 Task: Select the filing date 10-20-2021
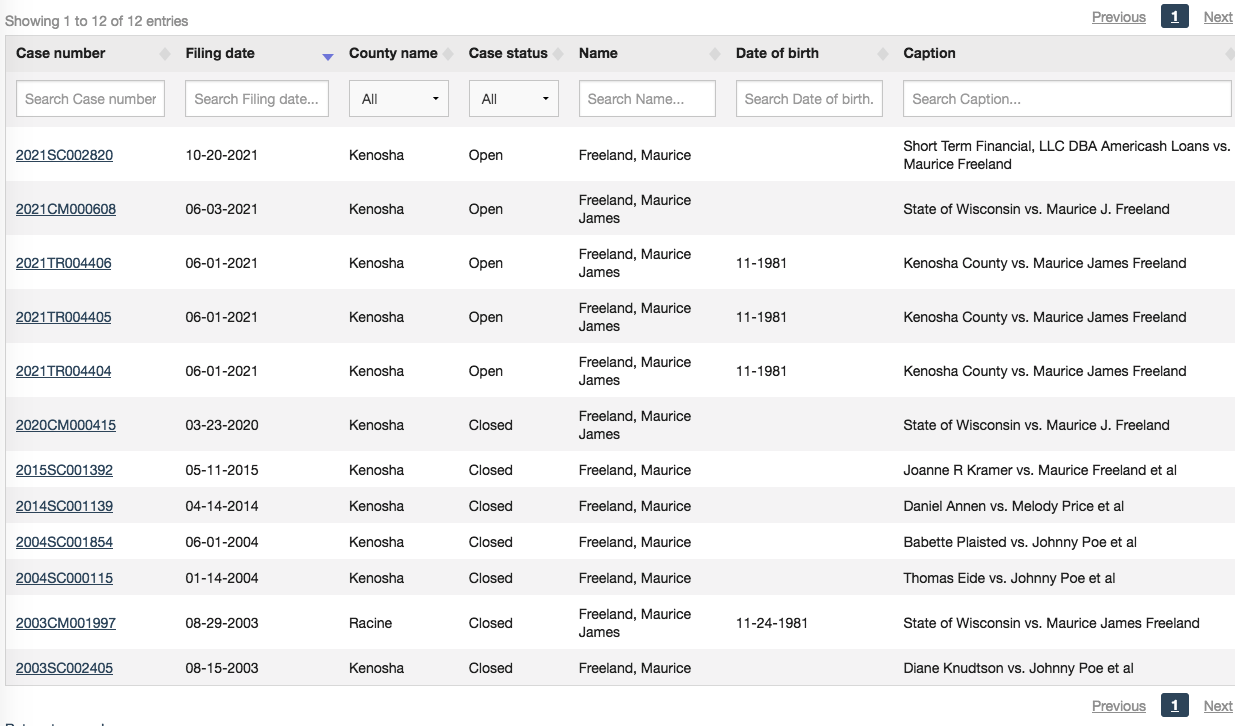[x=222, y=155]
